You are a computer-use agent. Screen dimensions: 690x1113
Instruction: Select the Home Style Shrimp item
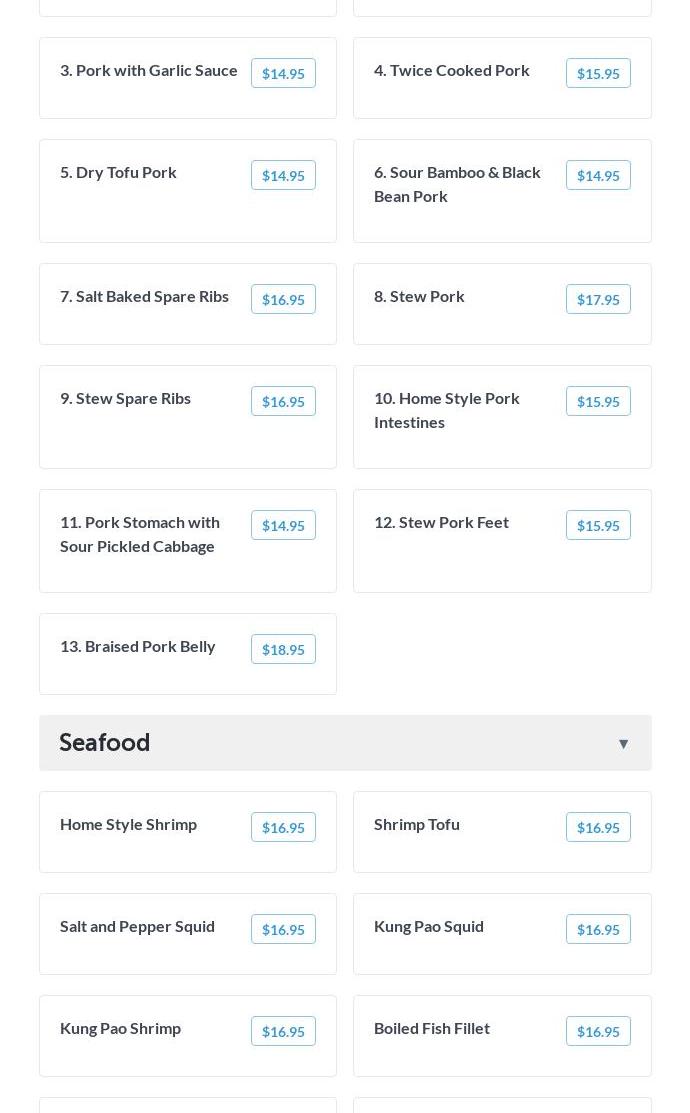[x=128, y=824]
